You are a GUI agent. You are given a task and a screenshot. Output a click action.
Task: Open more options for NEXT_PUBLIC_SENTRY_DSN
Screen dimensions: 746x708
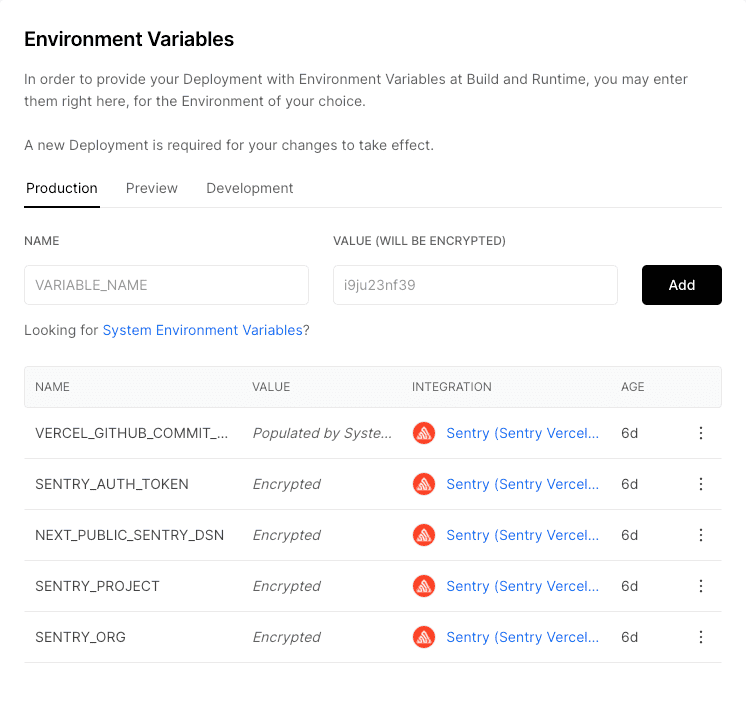coord(700,535)
